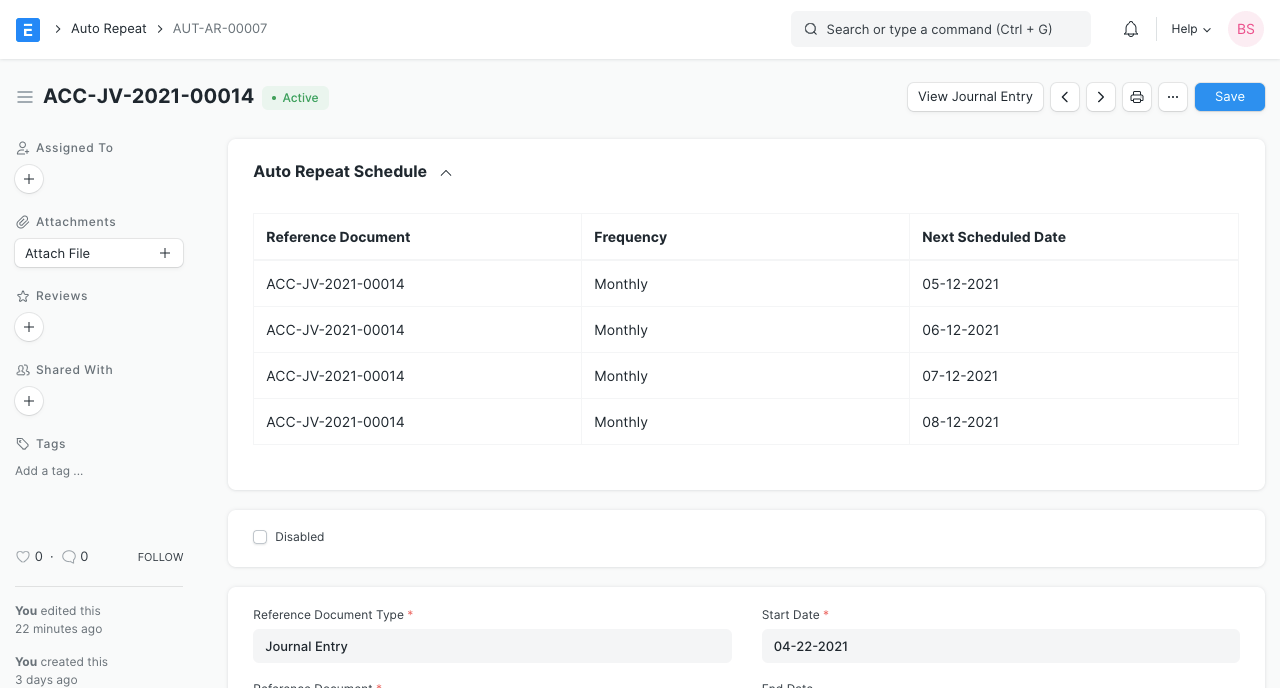Print the document
Image resolution: width=1280 pixels, height=688 pixels.
pyautogui.click(x=1136, y=96)
